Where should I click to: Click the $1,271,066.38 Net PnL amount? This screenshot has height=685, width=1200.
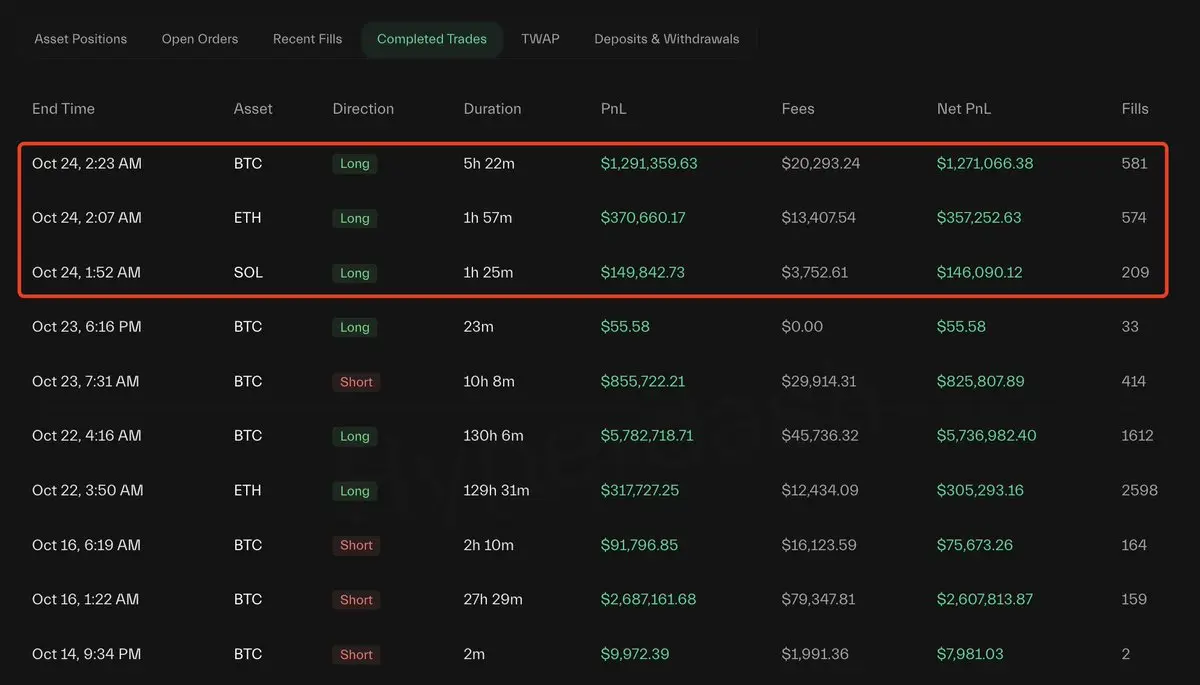tap(985, 164)
